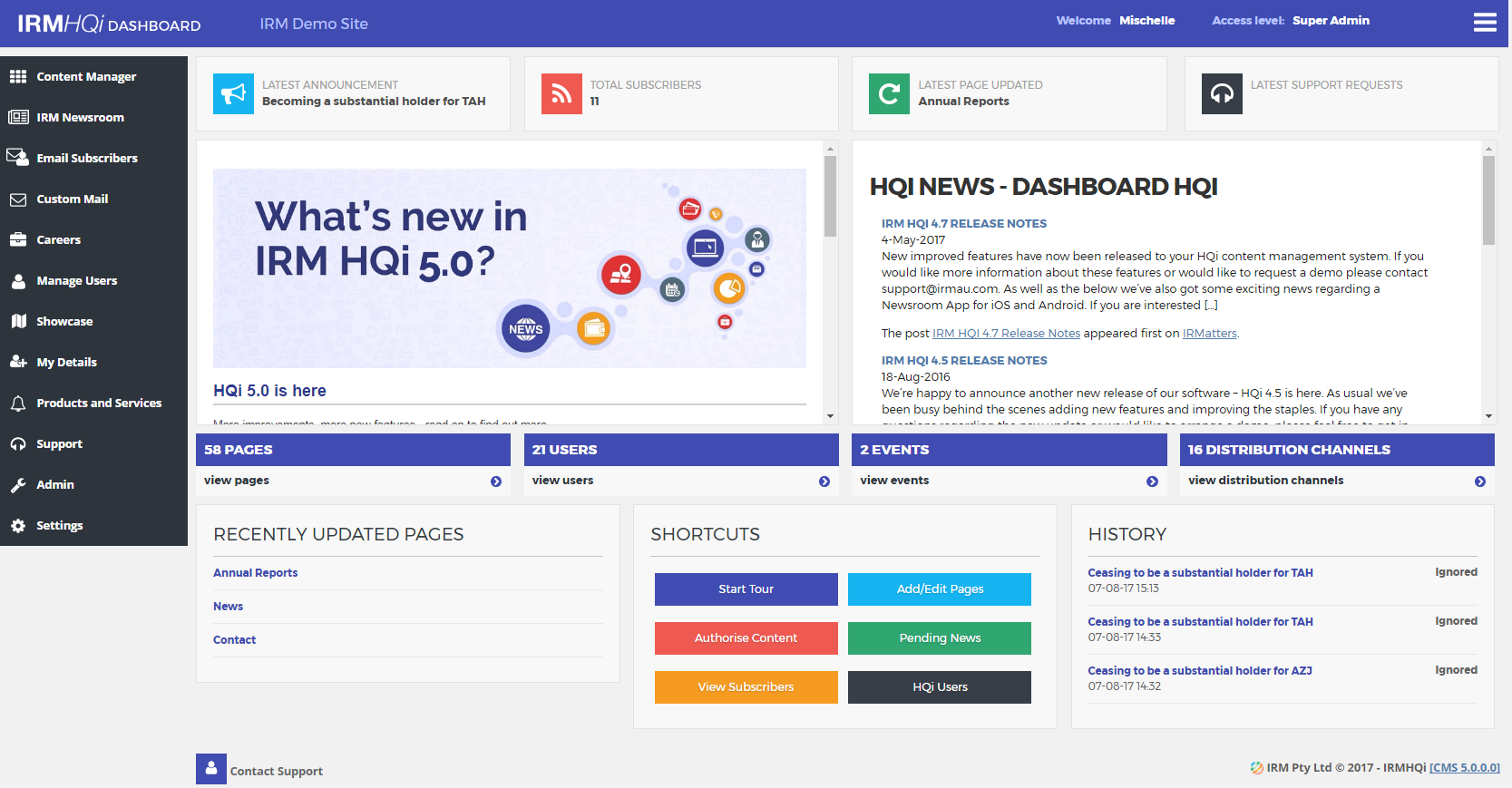1512x788 pixels.
Task: Click the Manage Users person icon
Action: [x=18, y=280]
